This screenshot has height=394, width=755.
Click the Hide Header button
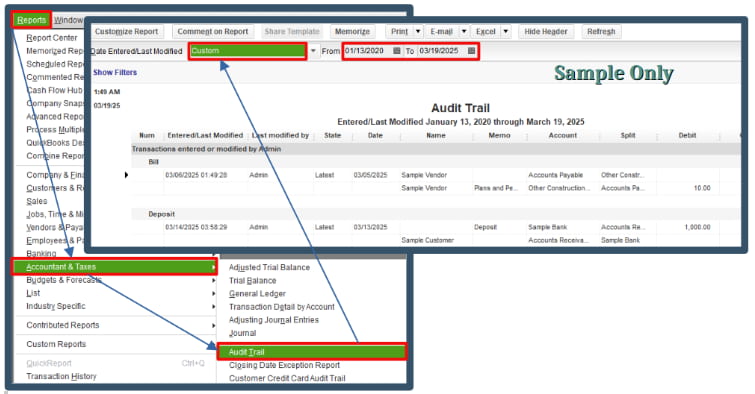[x=546, y=31]
